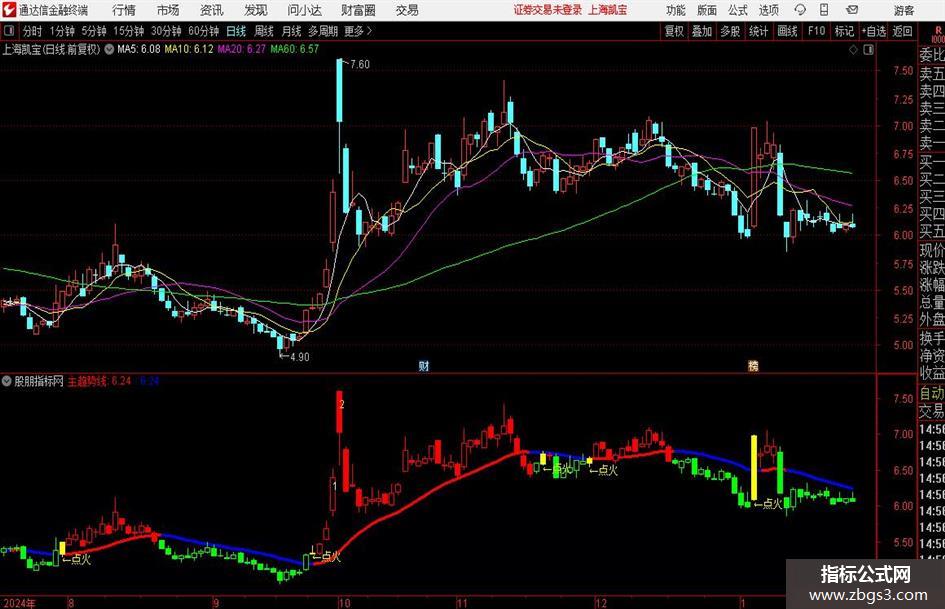Add stock via +自选 button

874,31
